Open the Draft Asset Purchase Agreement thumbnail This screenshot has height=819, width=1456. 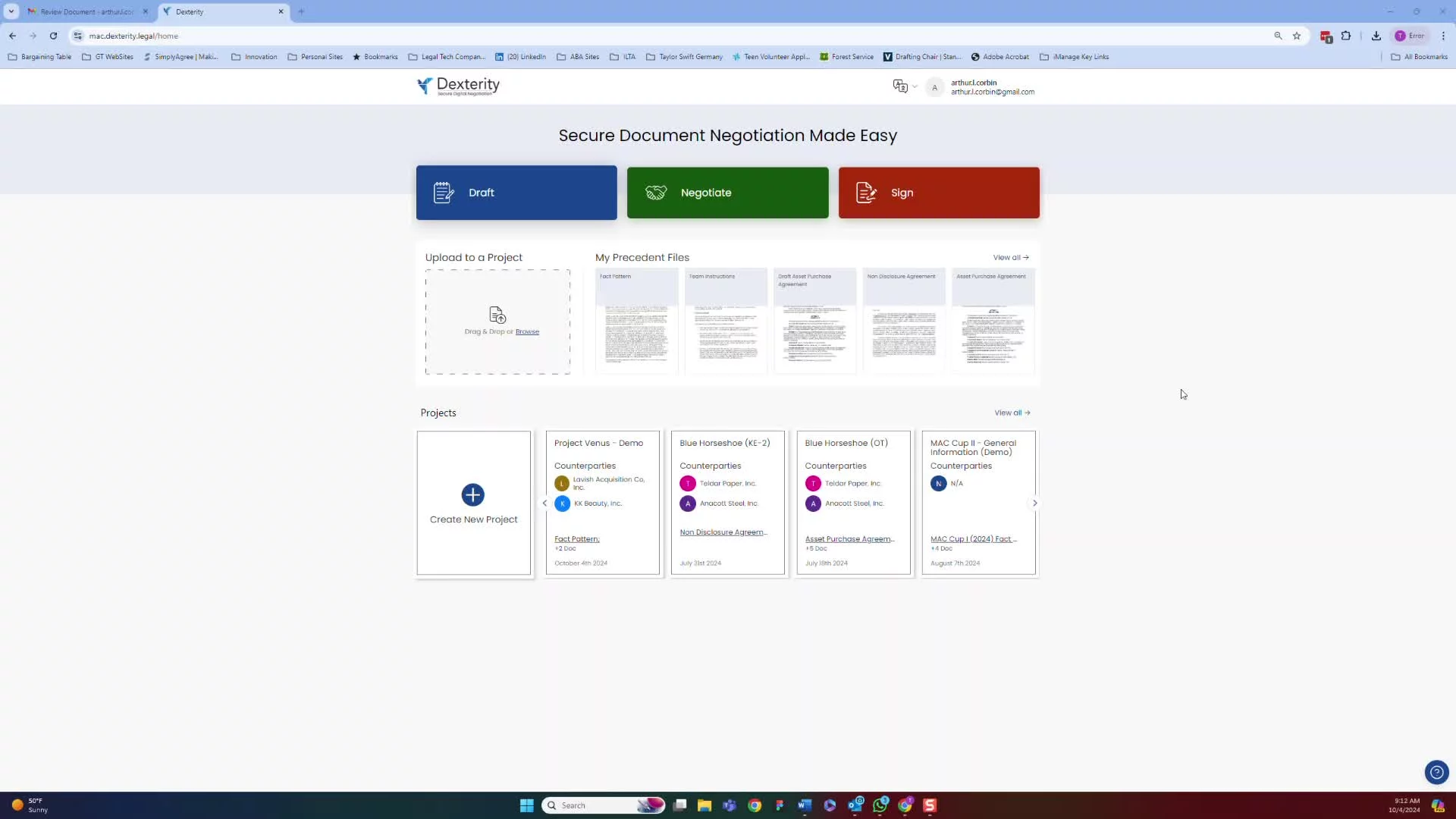click(815, 321)
